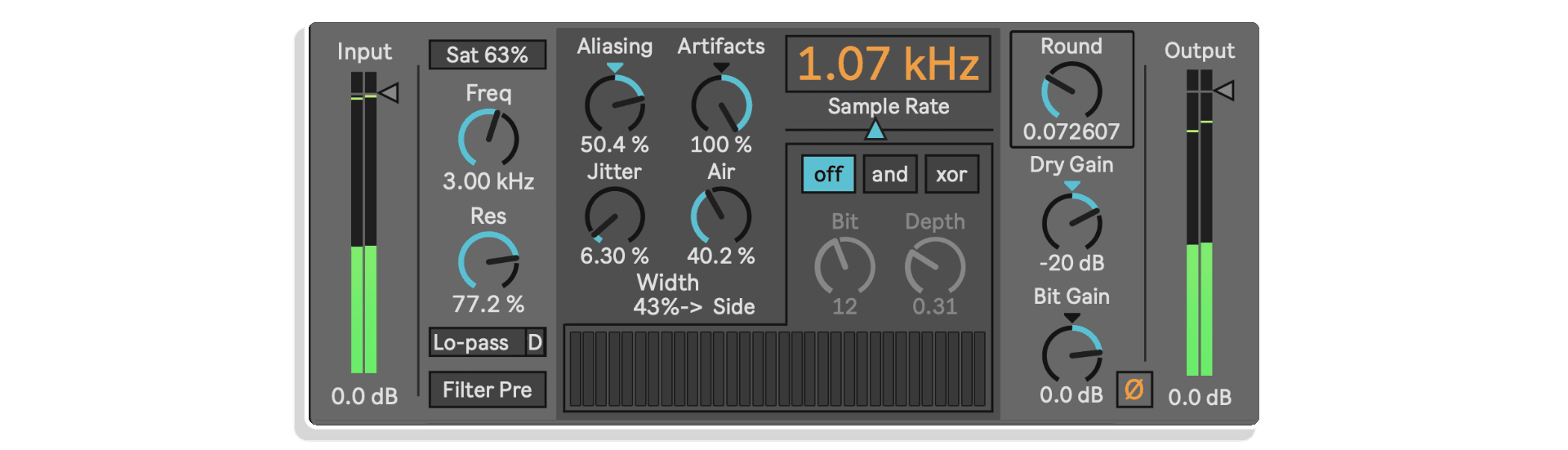Click the Input level triangle marker
Viewport: 1568px width, 450px height.
coord(389,92)
